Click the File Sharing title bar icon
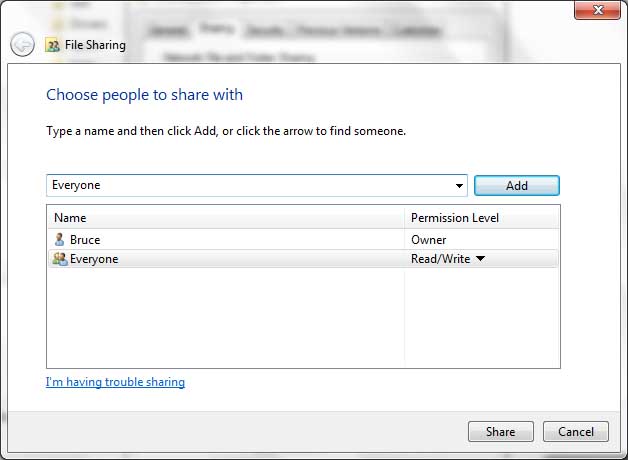The width and height of the screenshot is (628, 460). 52,45
